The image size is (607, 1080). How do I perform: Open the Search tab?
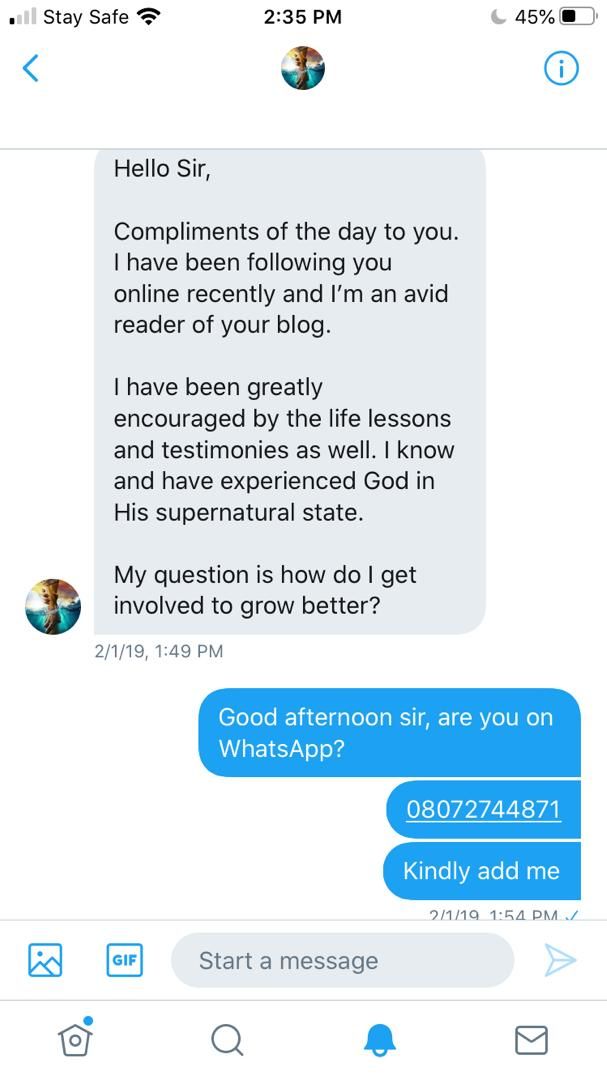(227, 1040)
